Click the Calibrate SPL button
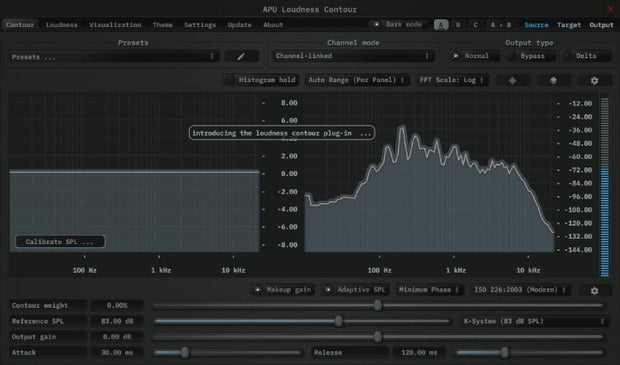 point(60,242)
